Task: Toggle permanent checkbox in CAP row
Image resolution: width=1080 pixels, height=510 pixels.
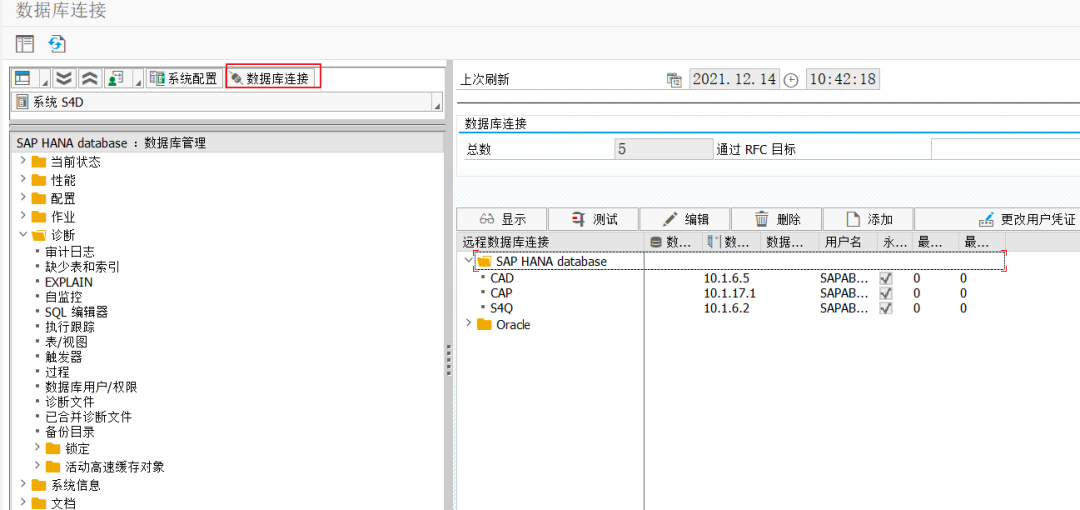Action: point(886,293)
